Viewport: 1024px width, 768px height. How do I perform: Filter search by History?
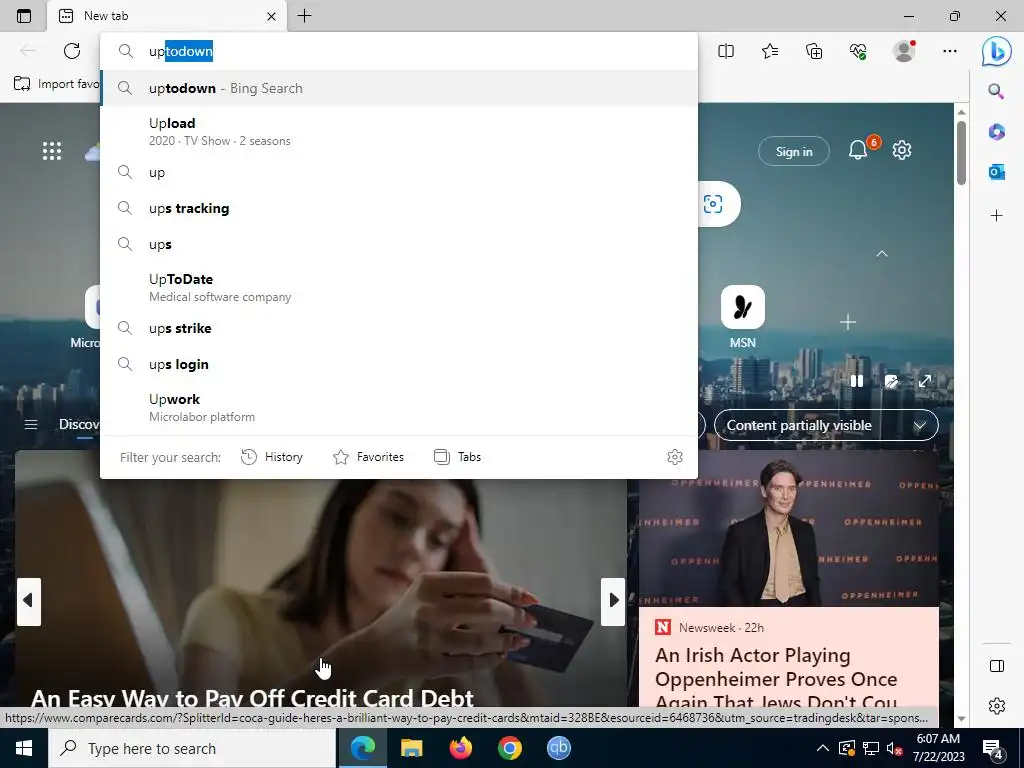pos(272,457)
